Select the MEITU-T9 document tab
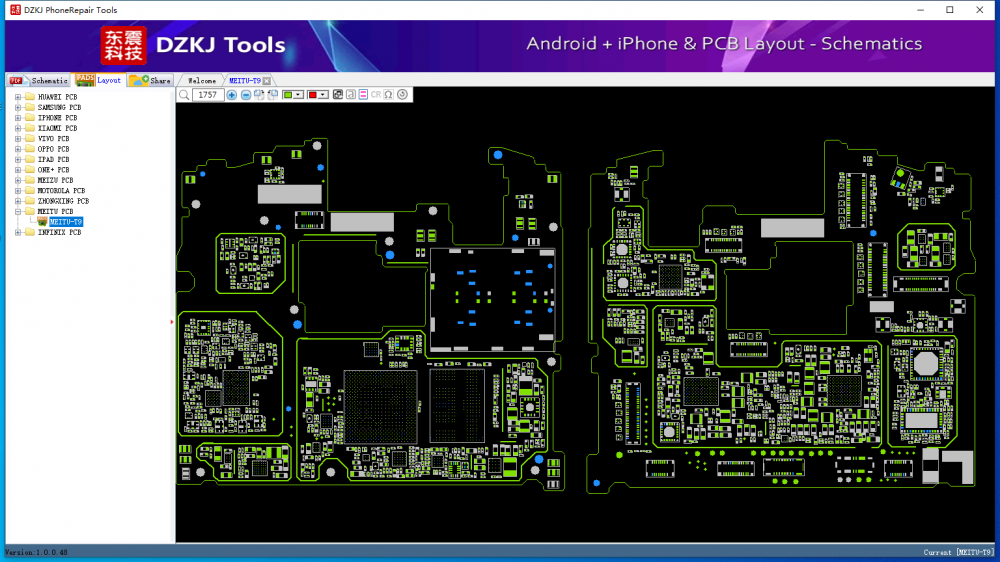 [245, 81]
